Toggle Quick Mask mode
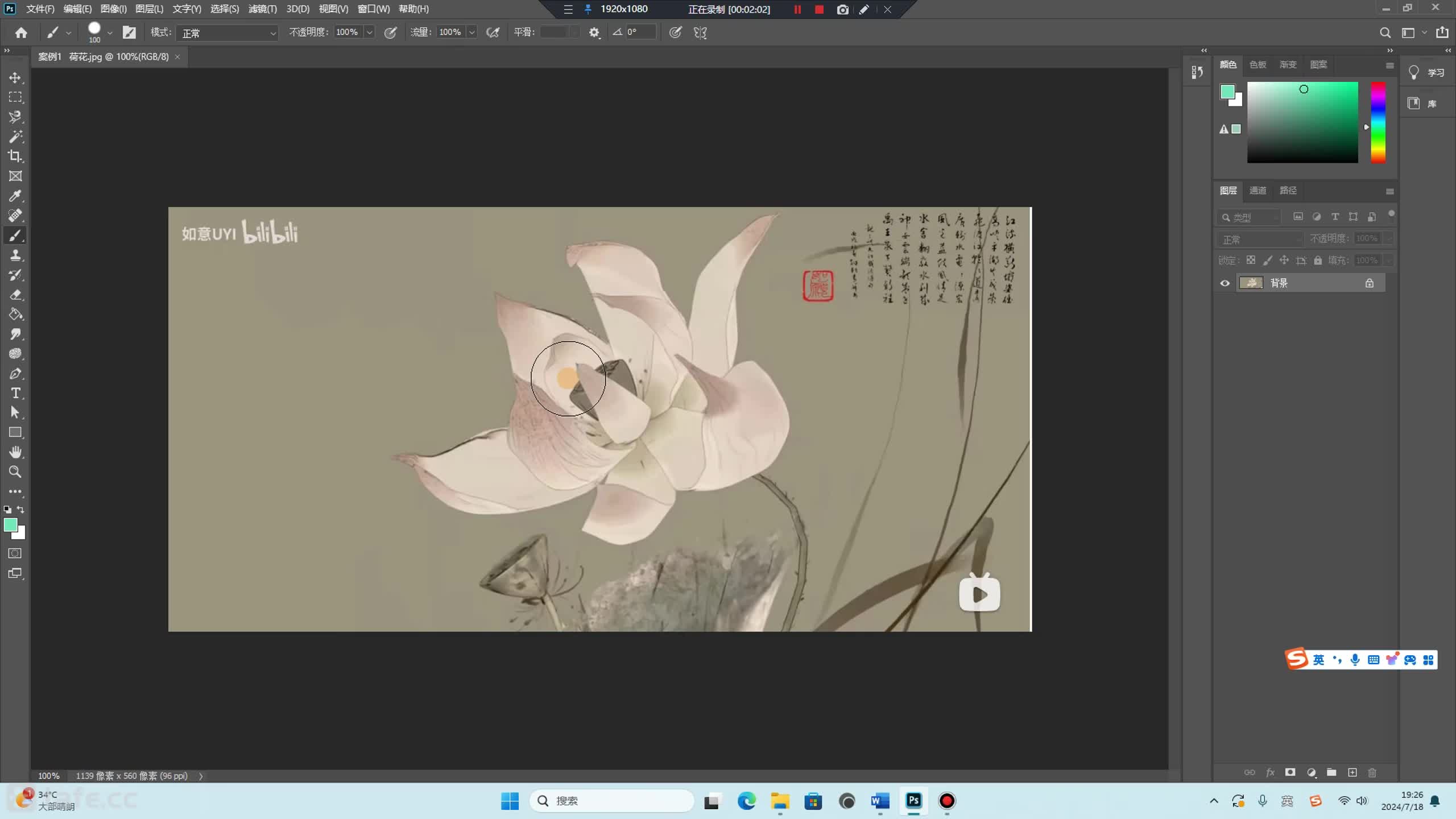This screenshot has width=1456, height=819. (15, 553)
